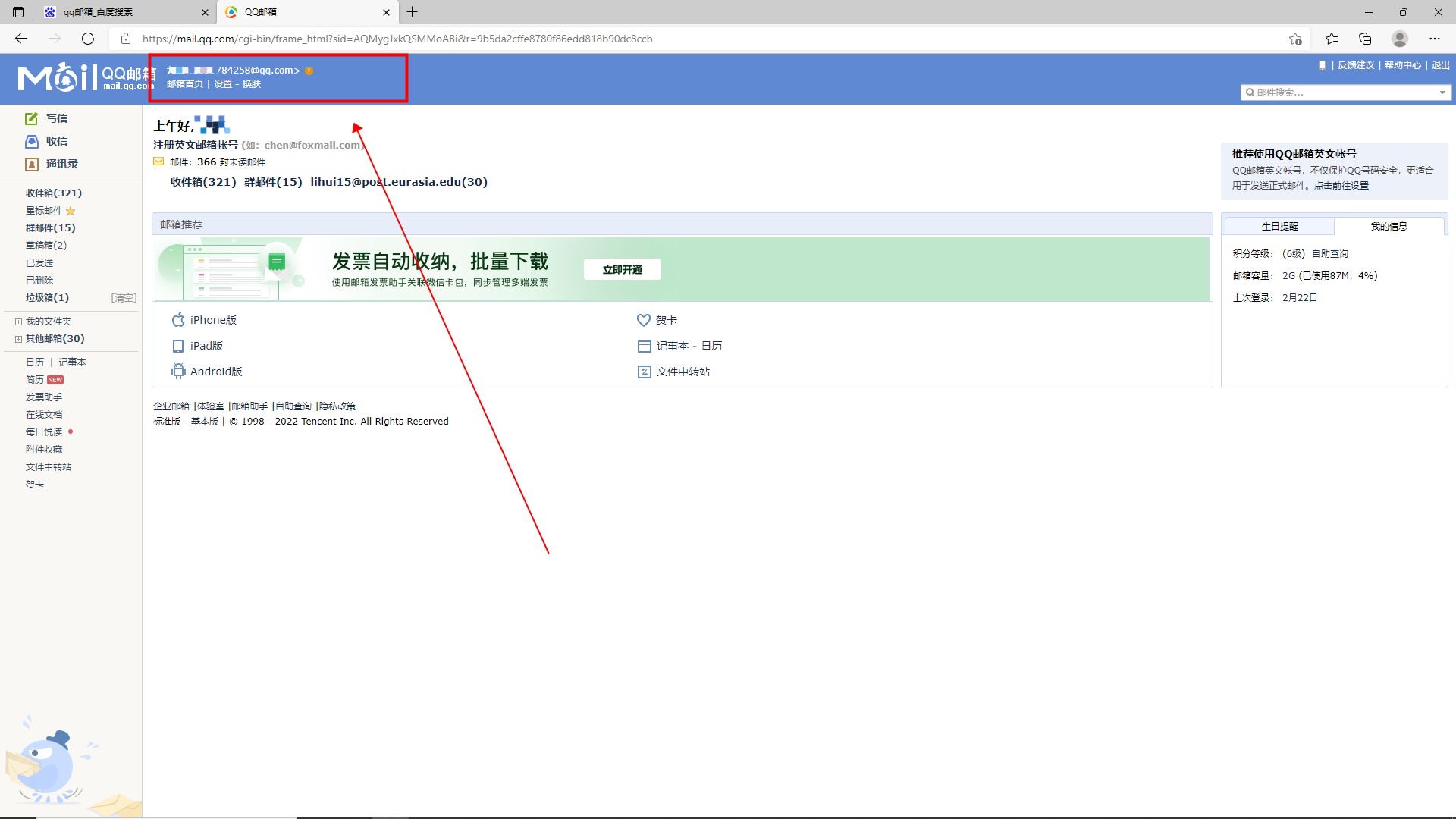Click the iPhone版 apple icon
1456x819 pixels.
178,320
